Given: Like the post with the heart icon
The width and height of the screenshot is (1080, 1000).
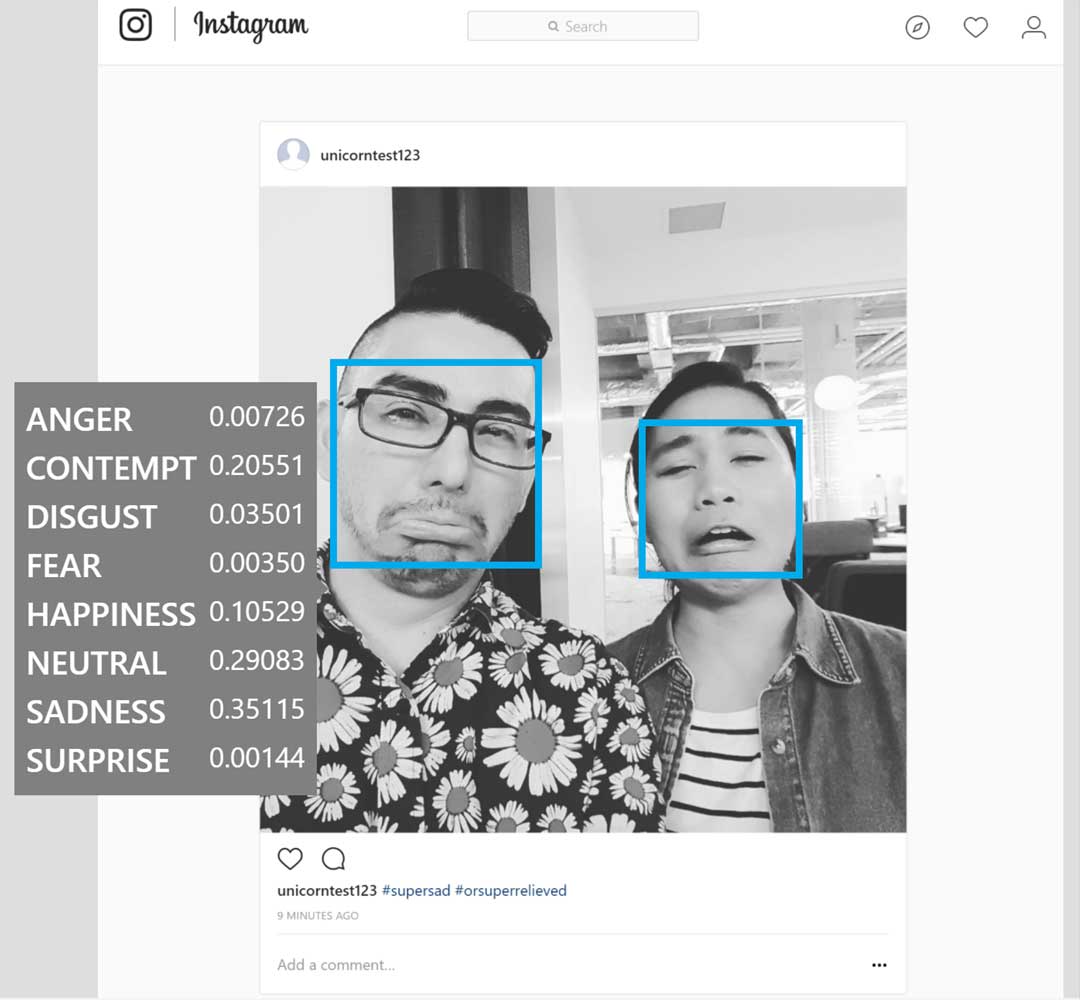Looking at the screenshot, I should [290, 858].
